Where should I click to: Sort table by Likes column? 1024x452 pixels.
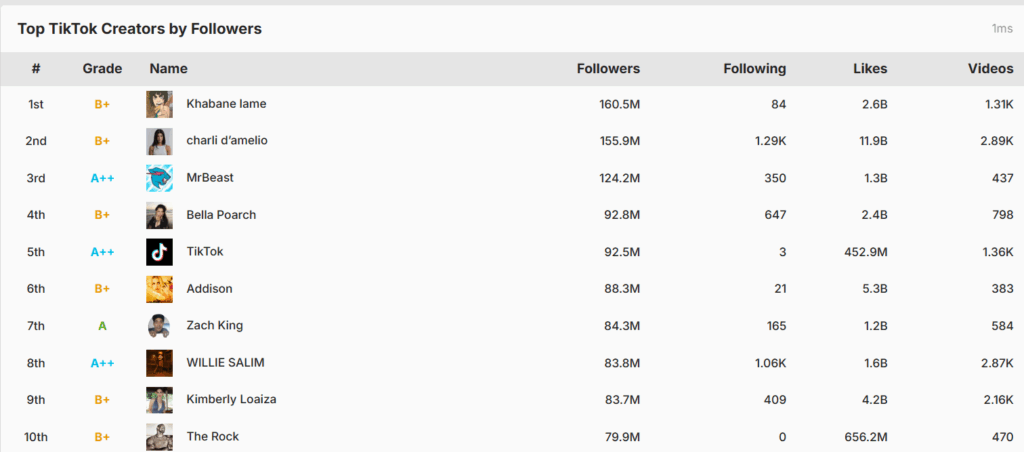[x=869, y=69]
